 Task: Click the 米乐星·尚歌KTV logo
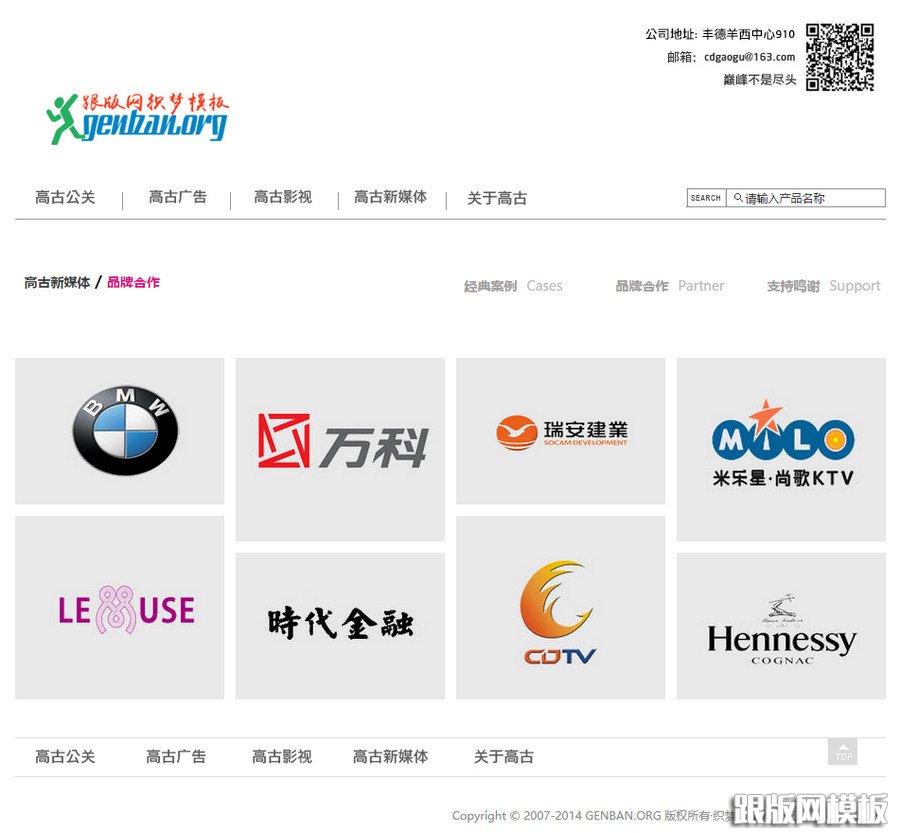pos(779,448)
